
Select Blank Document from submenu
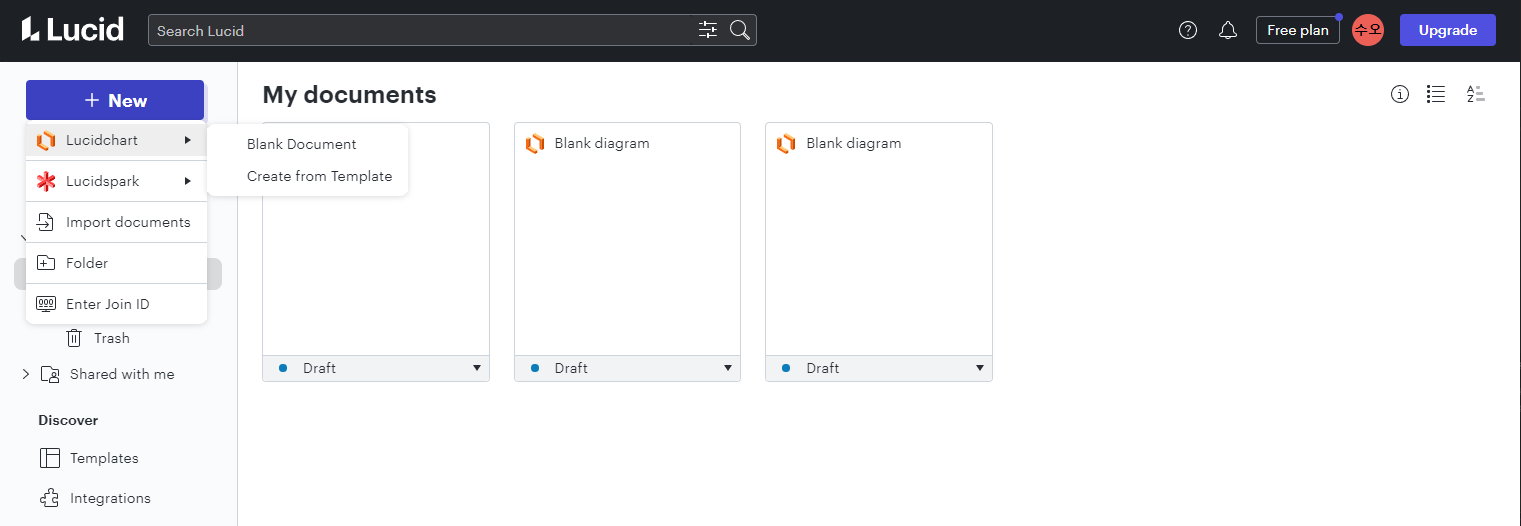(302, 144)
